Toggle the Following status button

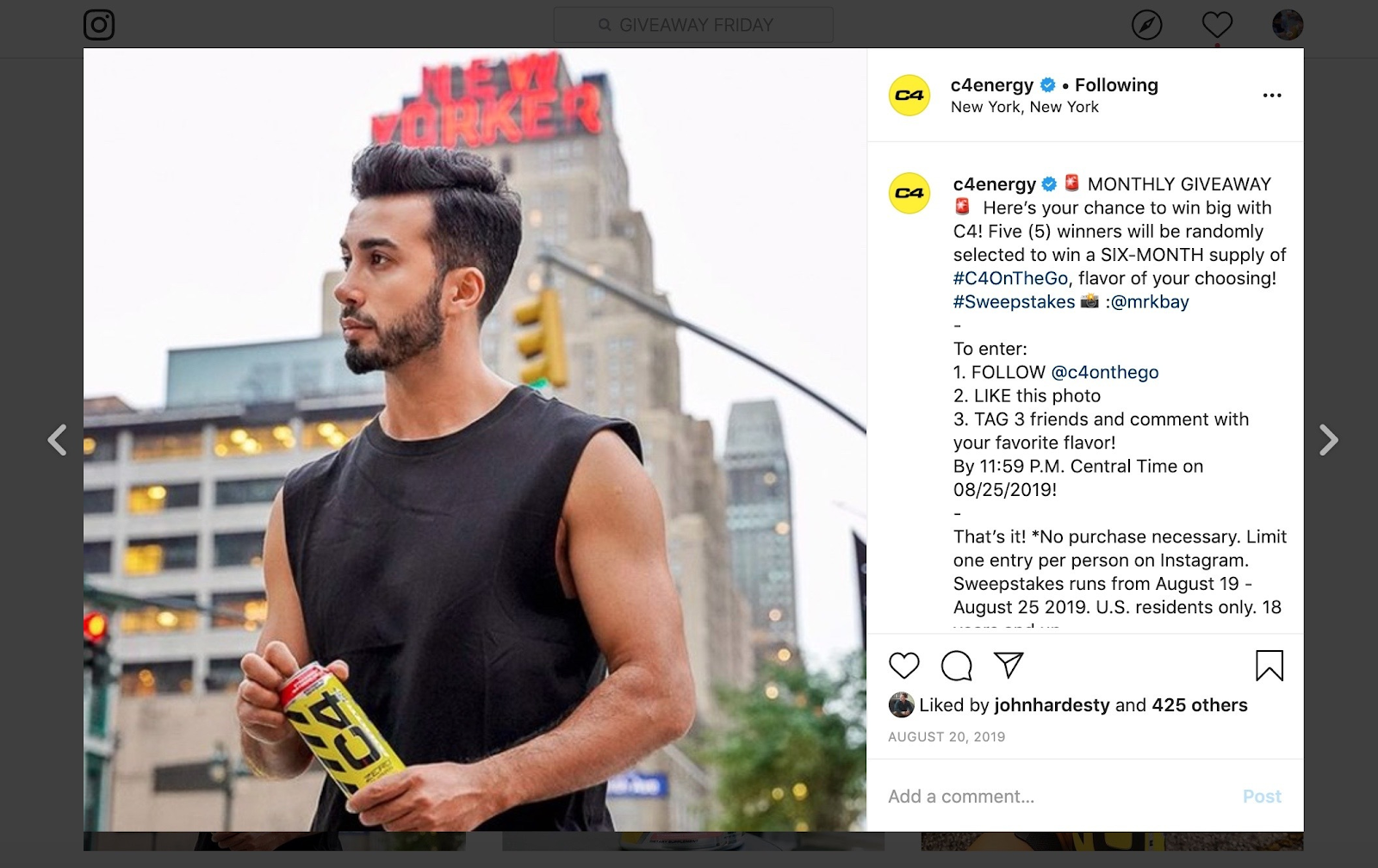pos(1116,84)
